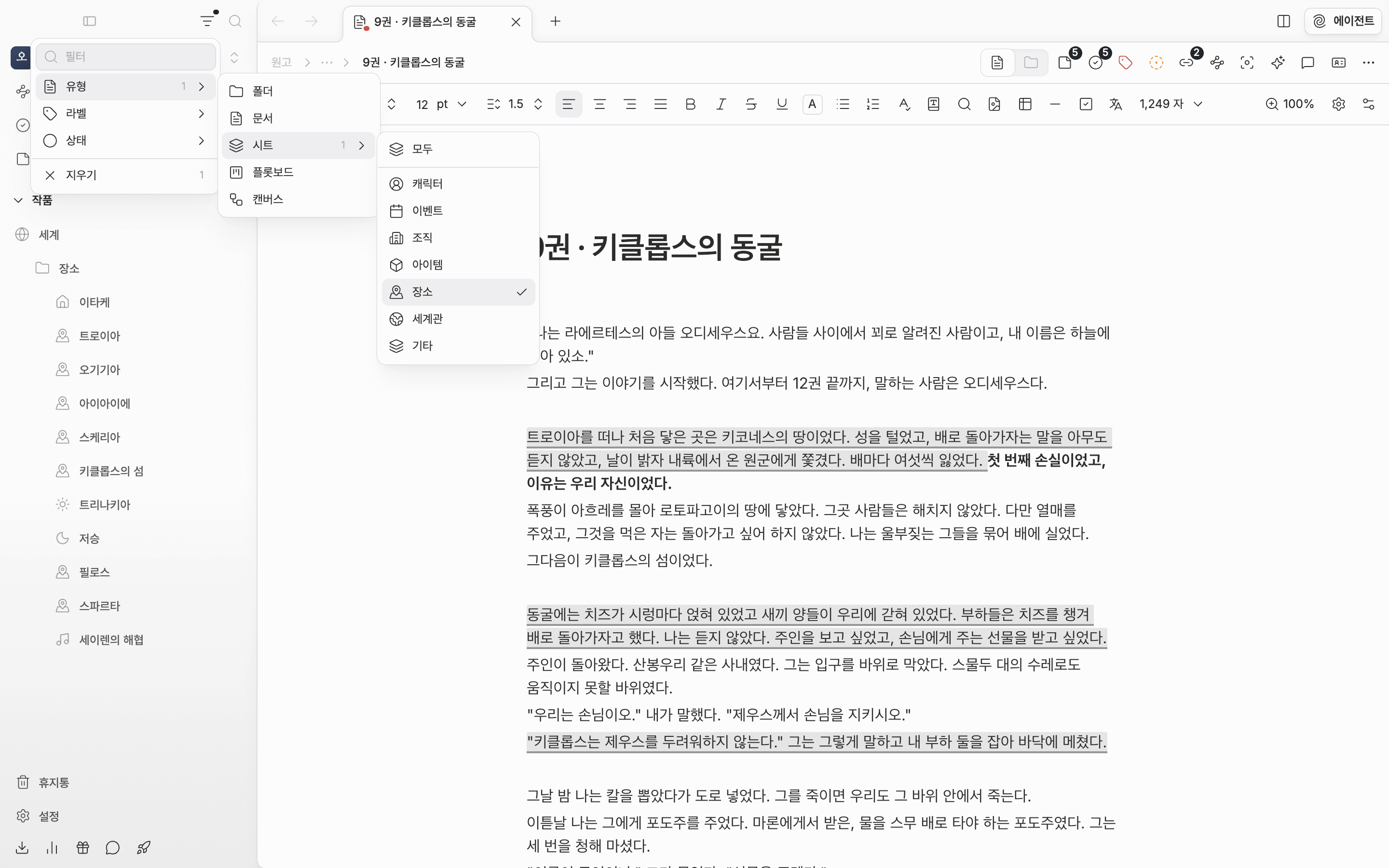Expand the 상태 filter submenu
Image resolution: width=1389 pixels, height=868 pixels.
tap(125, 141)
